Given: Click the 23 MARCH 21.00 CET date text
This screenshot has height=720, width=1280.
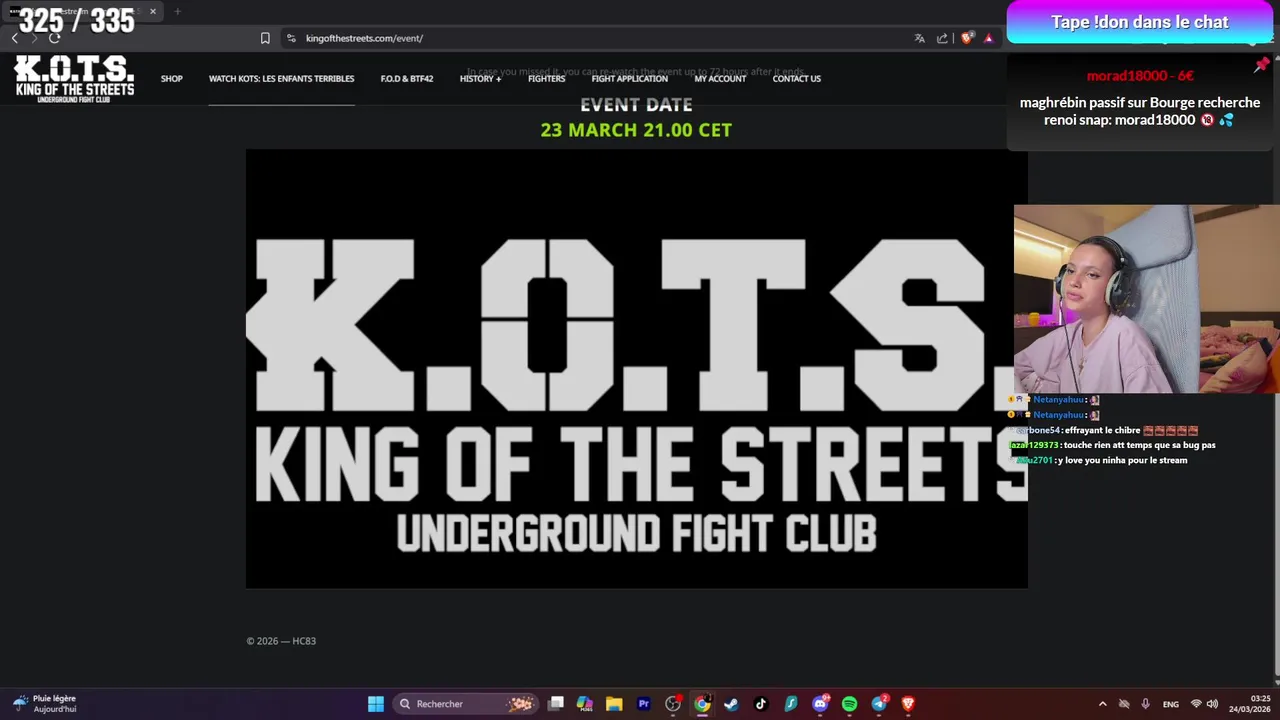Looking at the screenshot, I should click(636, 130).
